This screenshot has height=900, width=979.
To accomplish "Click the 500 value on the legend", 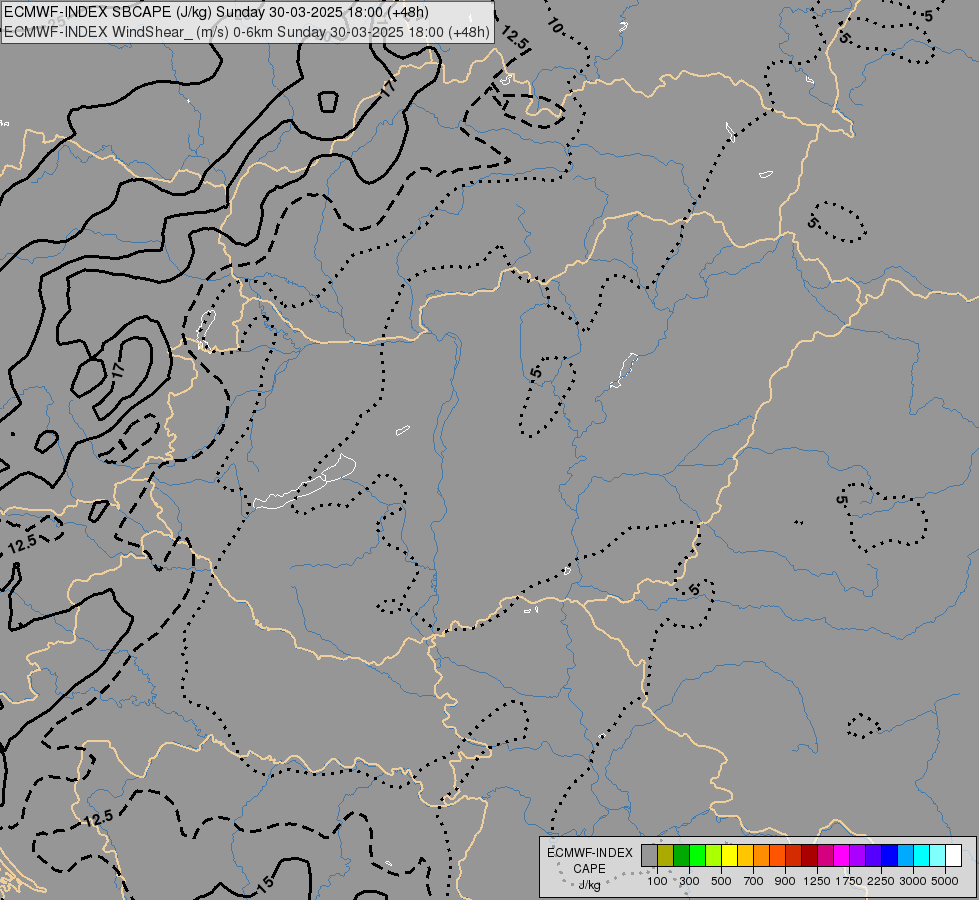I will pos(721,881).
